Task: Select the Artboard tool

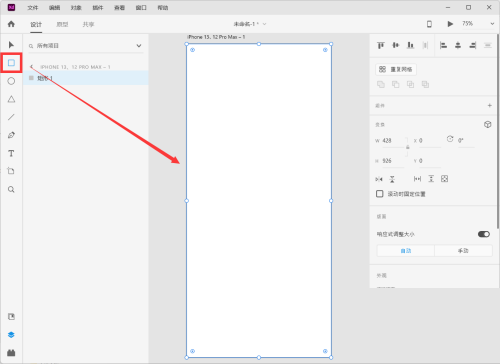Action: click(x=11, y=171)
